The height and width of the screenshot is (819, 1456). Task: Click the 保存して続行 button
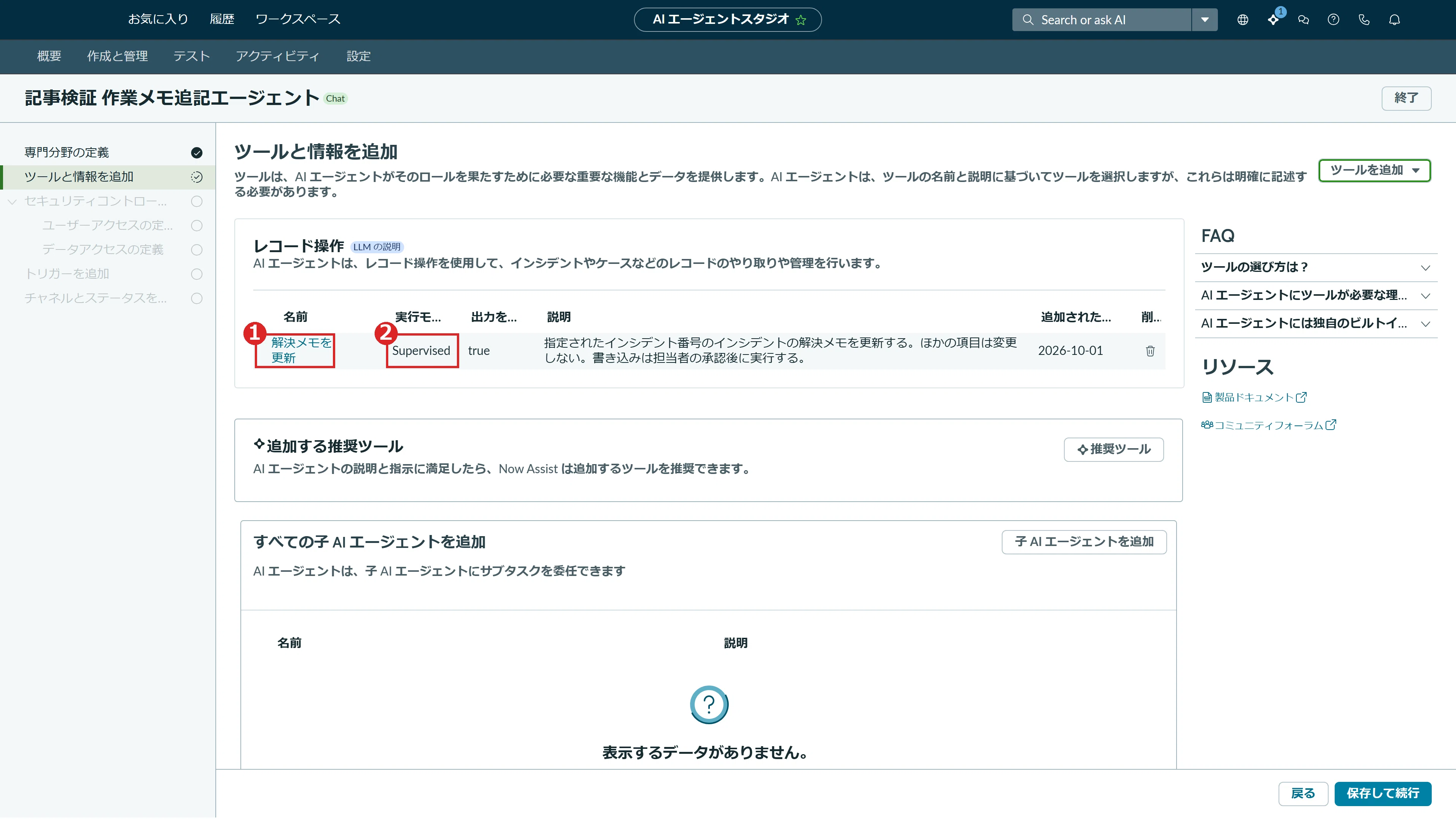coord(1382,793)
